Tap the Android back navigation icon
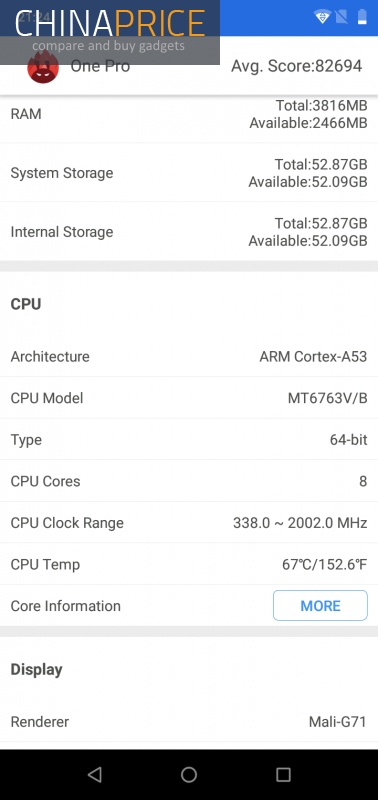 [x=94, y=774]
